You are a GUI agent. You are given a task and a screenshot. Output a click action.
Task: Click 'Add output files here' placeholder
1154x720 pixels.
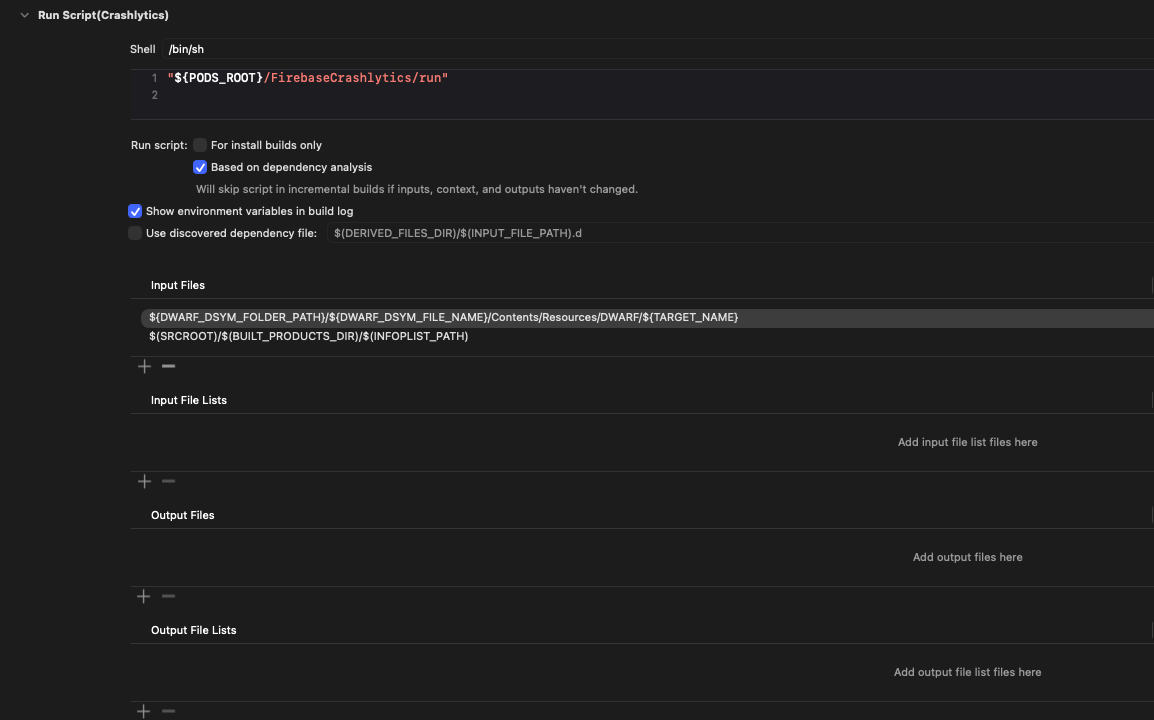pos(968,557)
